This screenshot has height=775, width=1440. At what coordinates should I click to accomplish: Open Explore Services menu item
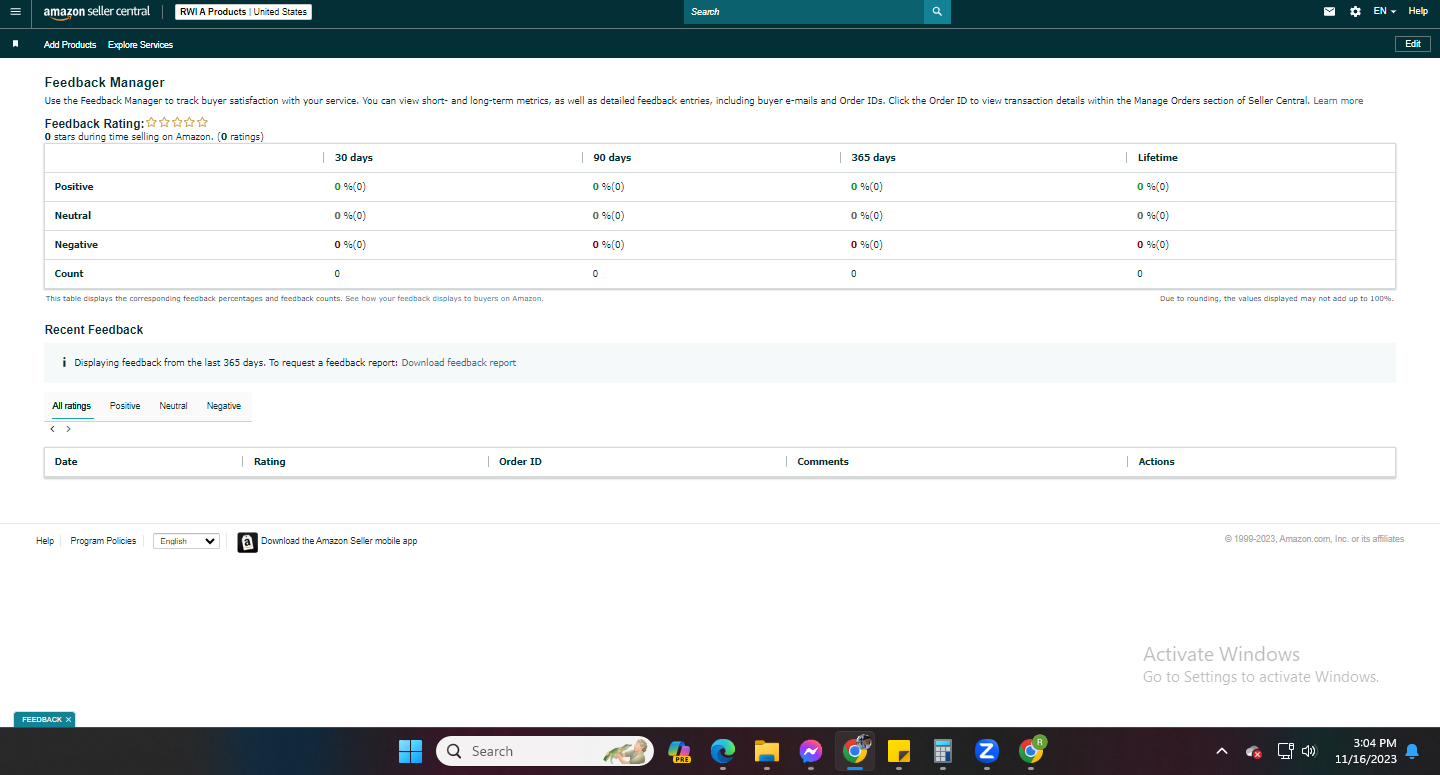pos(140,45)
